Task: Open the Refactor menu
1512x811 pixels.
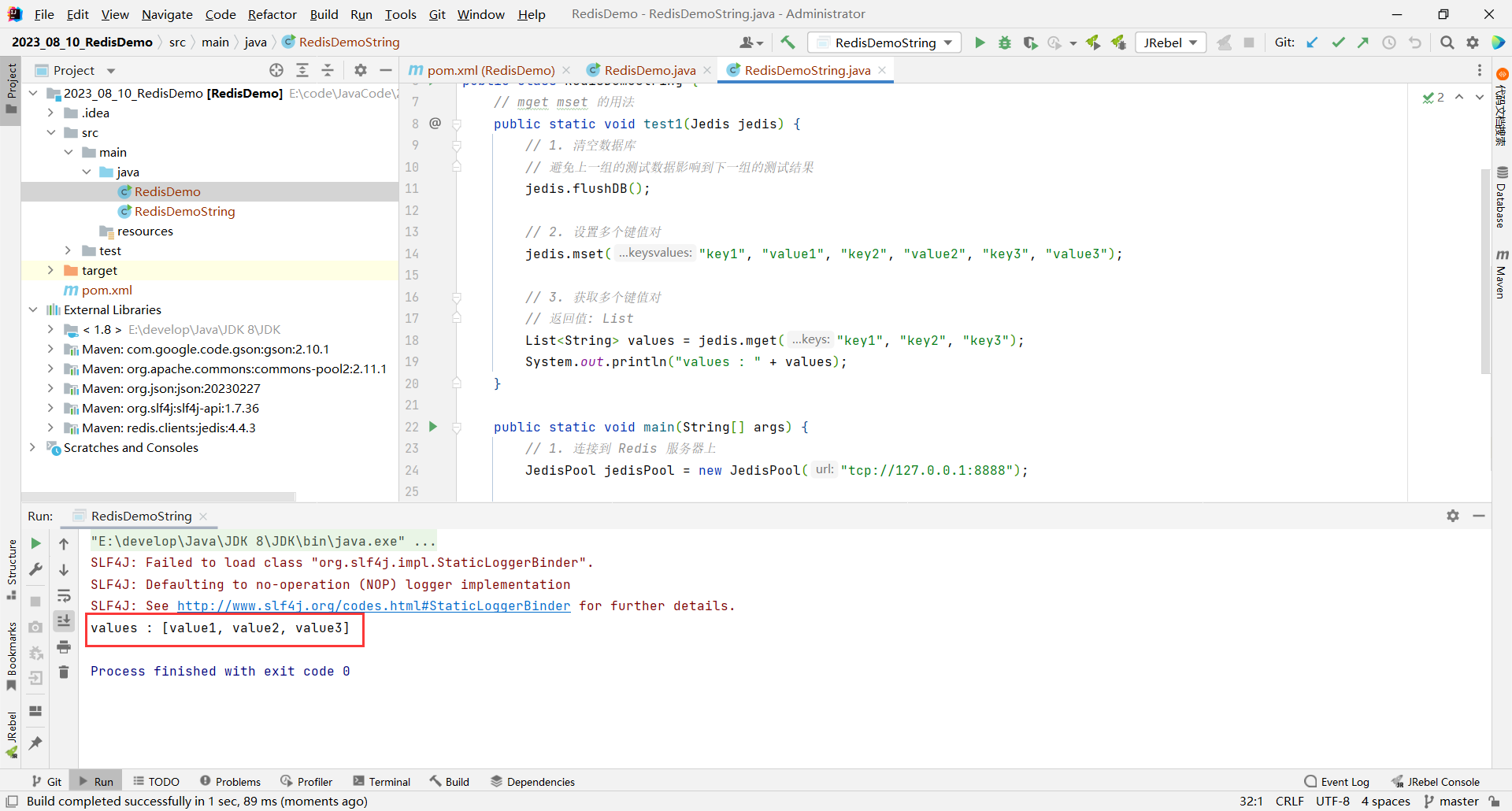Action: [x=272, y=14]
